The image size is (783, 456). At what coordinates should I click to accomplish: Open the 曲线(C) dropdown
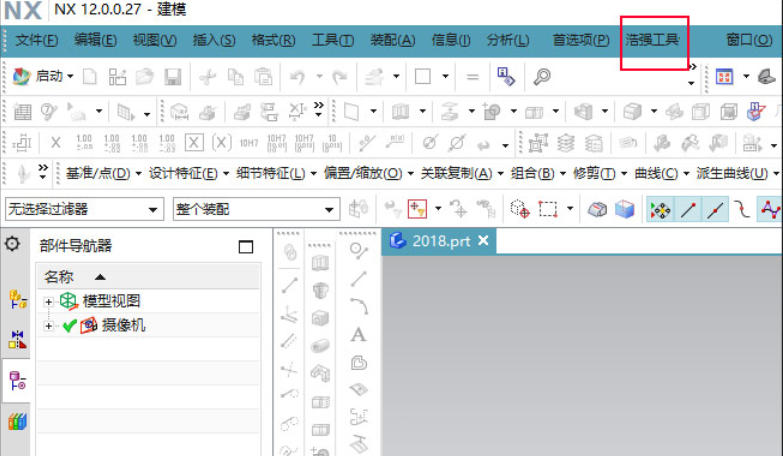662,173
